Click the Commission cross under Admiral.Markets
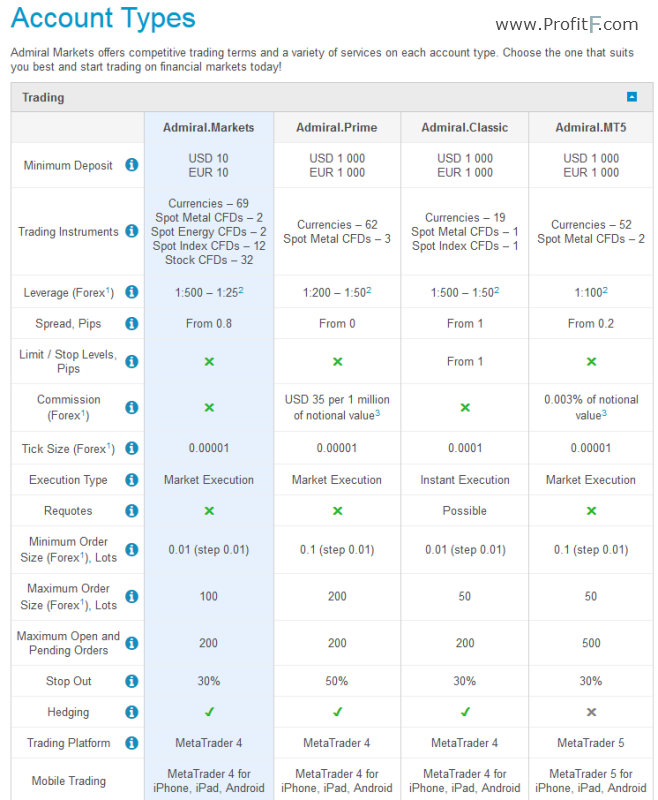658x800 pixels. 209,407
